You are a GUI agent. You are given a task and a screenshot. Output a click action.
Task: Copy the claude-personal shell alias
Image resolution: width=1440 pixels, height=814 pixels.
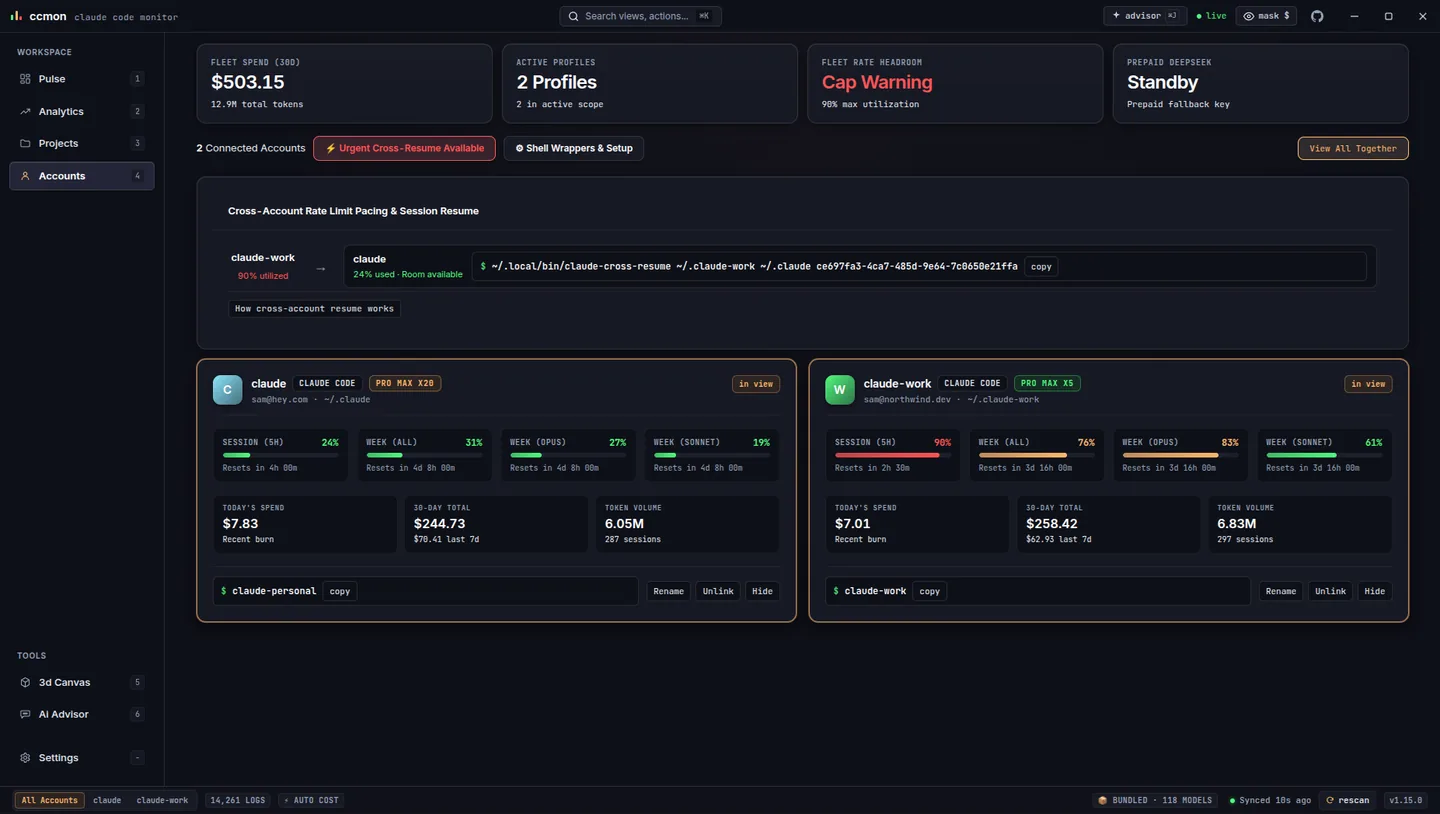(x=340, y=592)
